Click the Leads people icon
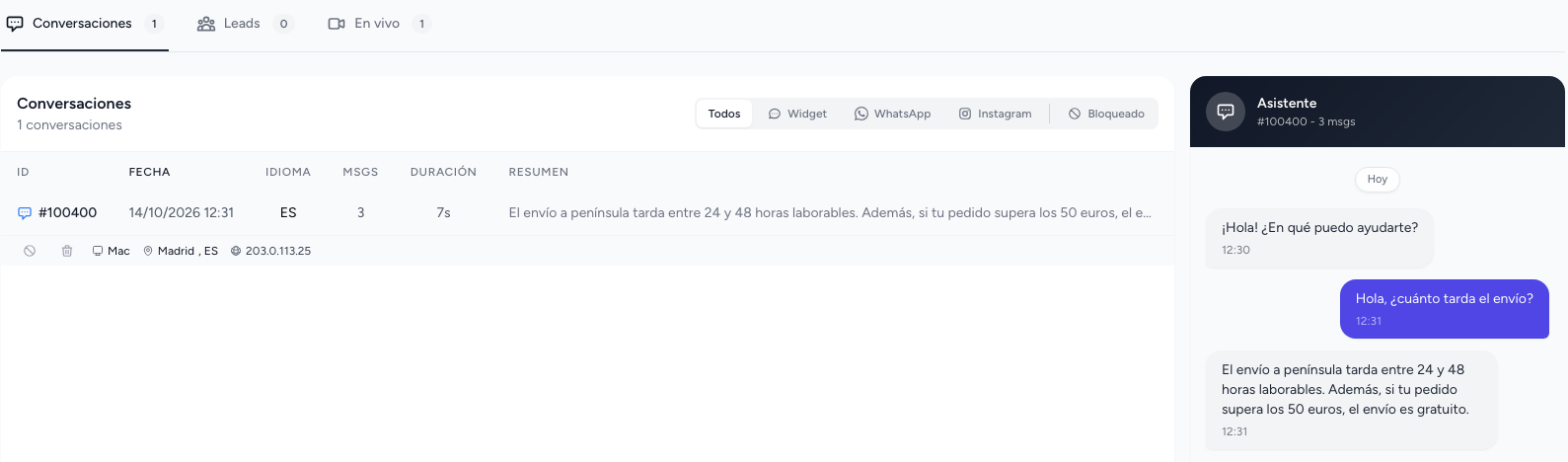Screen dimensions: 1568x462 tap(206, 24)
